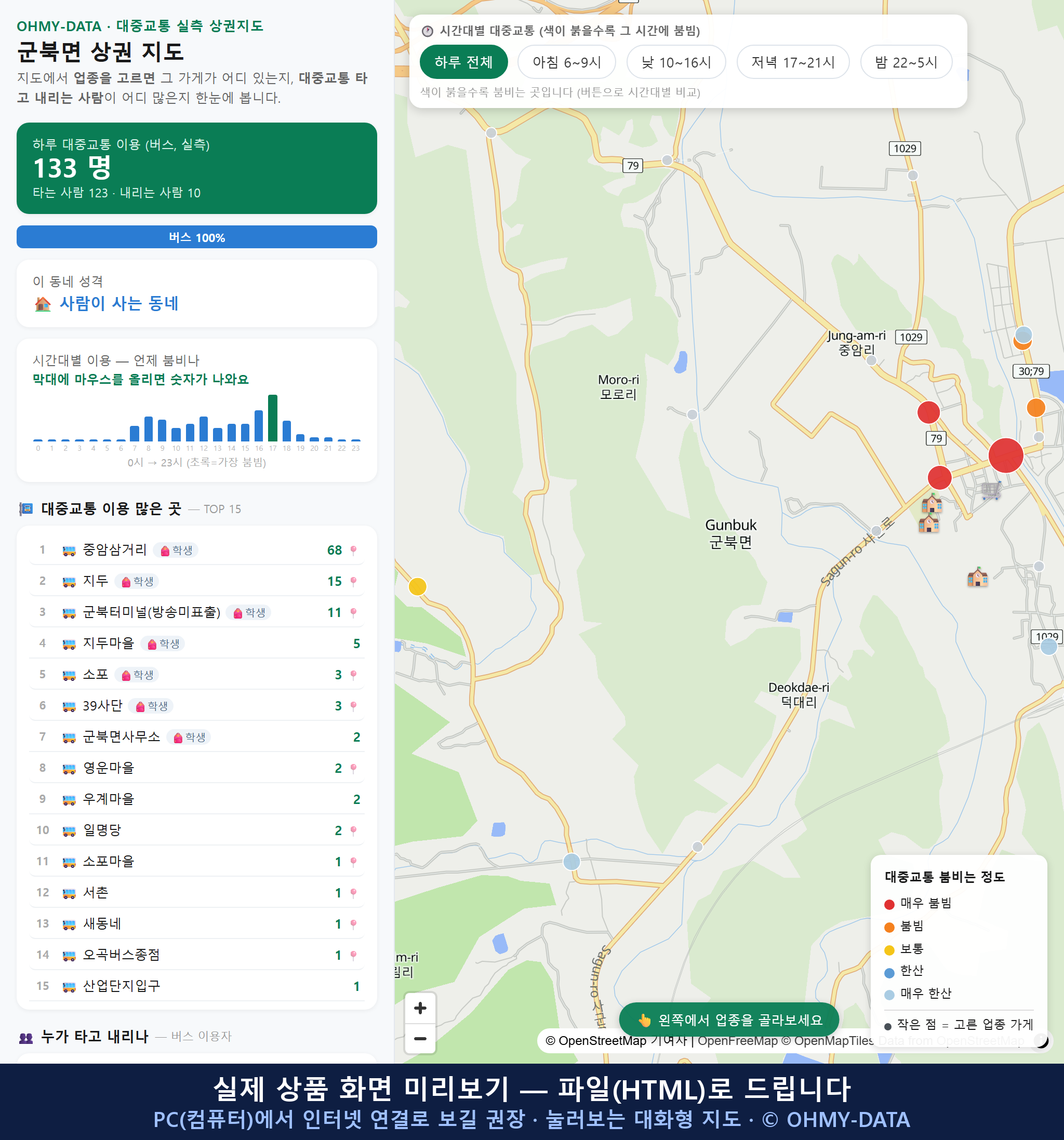Zoom out on the map
The height and width of the screenshot is (1140, 1064).
(420, 1038)
